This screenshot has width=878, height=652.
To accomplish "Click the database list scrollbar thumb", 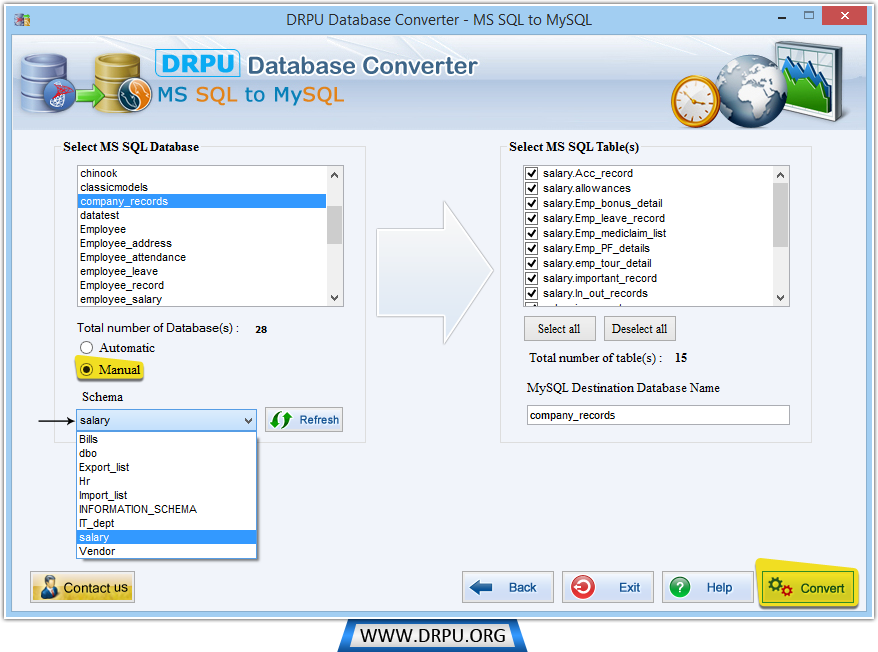I will tap(334, 225).
